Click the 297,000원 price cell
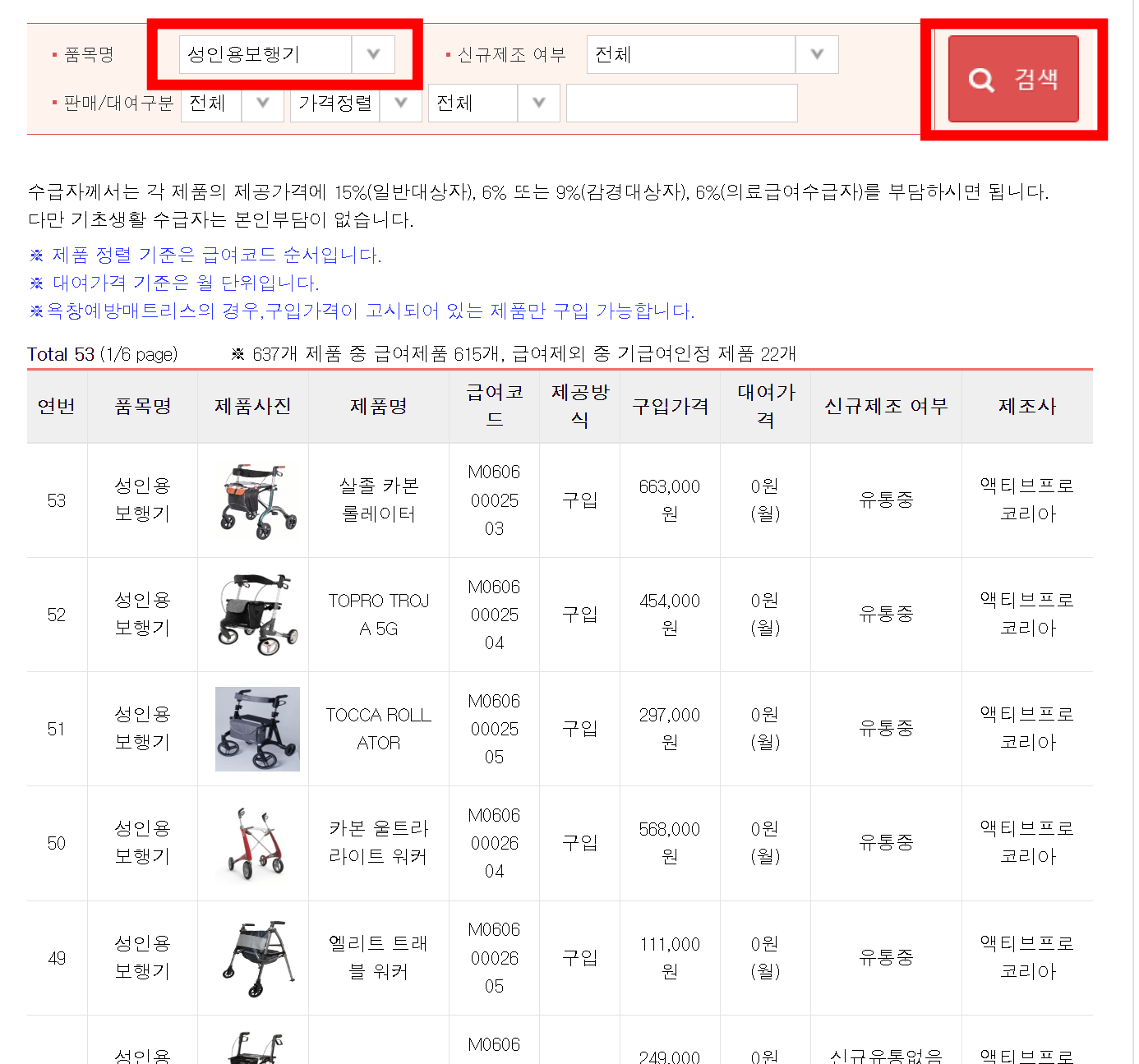Image resolution: width=1139 pixels, height=1064 pixels. click(670, 728)
